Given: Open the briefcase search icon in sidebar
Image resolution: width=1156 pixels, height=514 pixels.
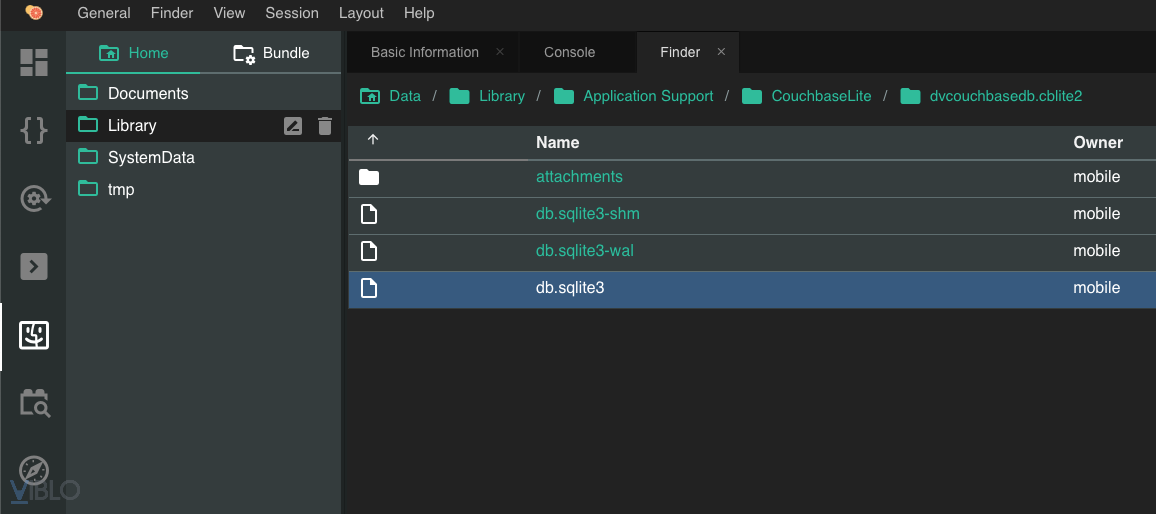Looking at the screenshot, I should (34, 402).
